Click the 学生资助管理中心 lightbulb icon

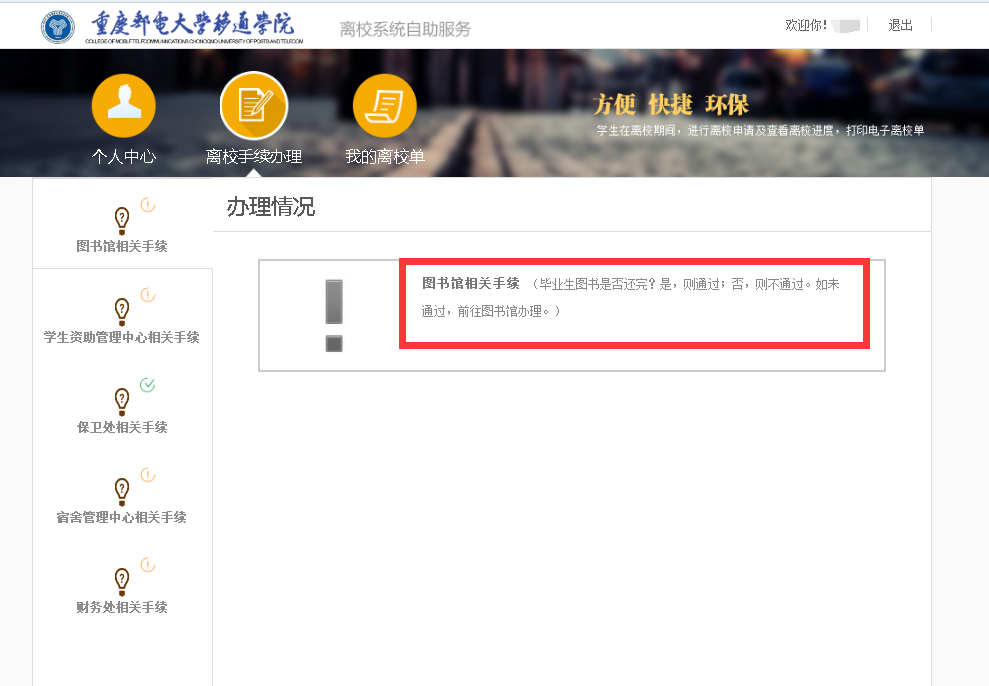point(122,309)
